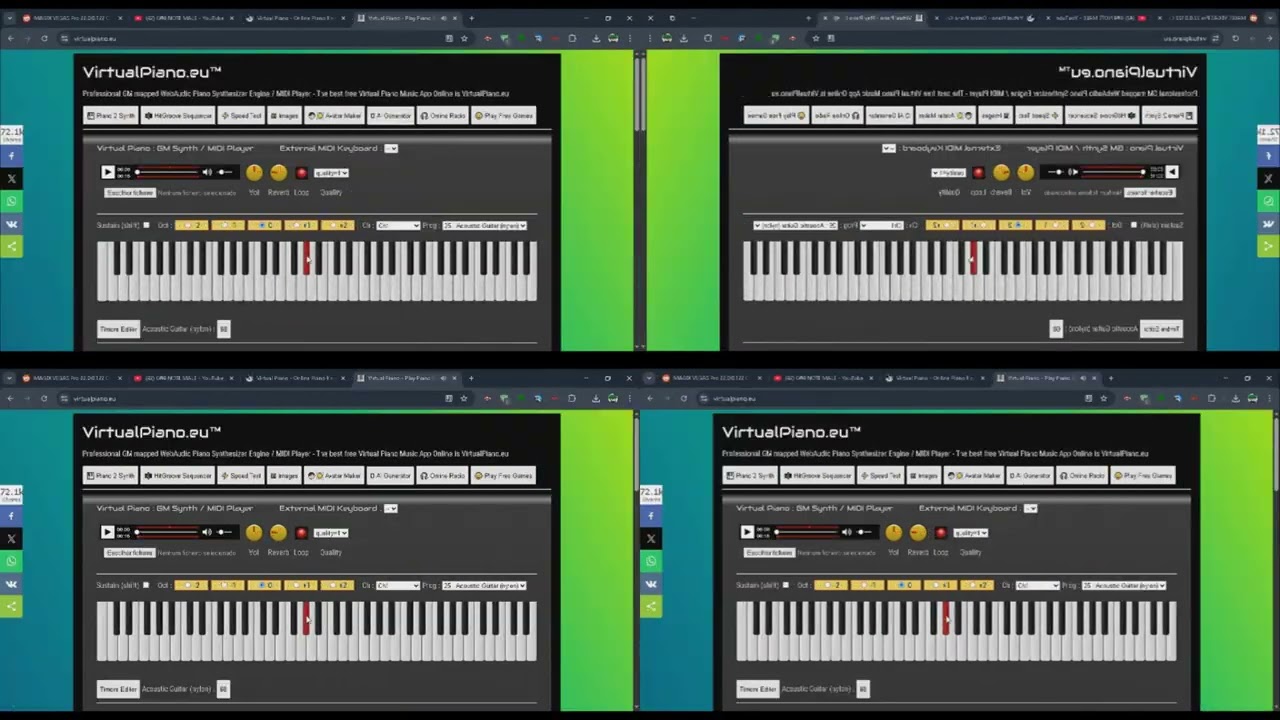Toggle Sustain checkbox in top-left window
The height and width of the screenshot is (720, 1280).
147,225
